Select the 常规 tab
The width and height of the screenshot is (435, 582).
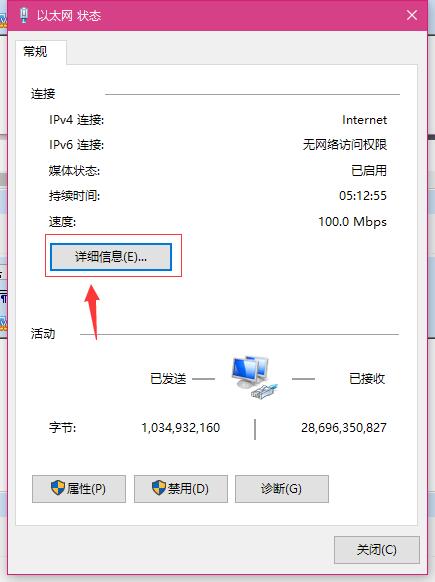[x=36, y=52]
